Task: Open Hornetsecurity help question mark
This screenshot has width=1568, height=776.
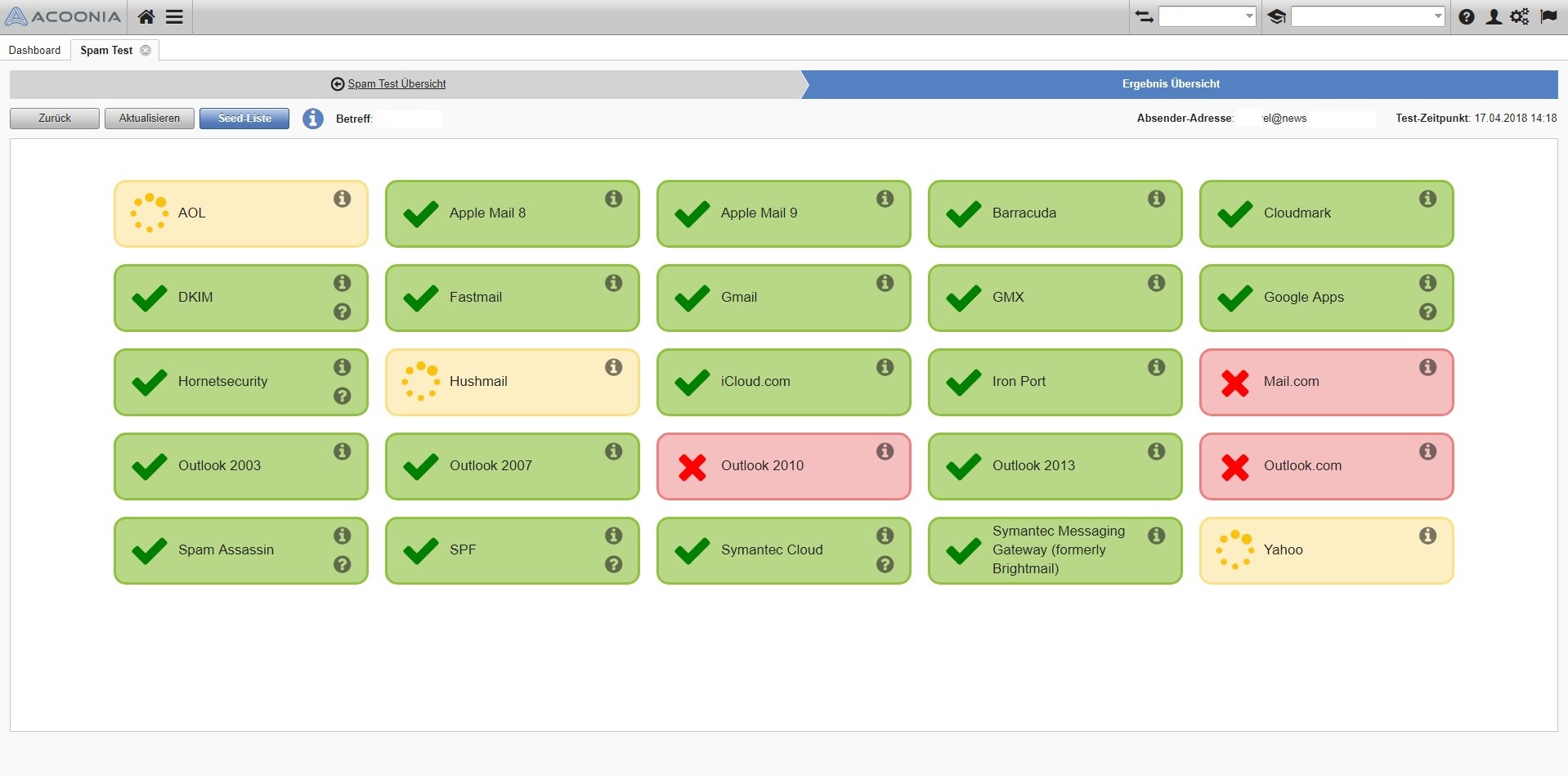Action: click(343, 396)
